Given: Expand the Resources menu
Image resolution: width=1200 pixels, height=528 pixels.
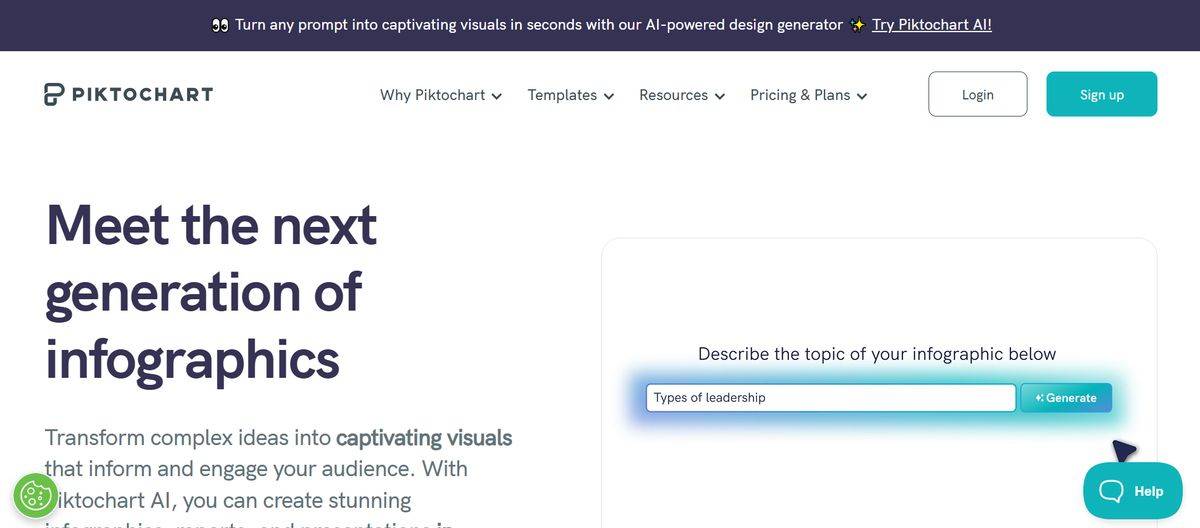Looking at the screenshot, I should (x=683, y=95).
